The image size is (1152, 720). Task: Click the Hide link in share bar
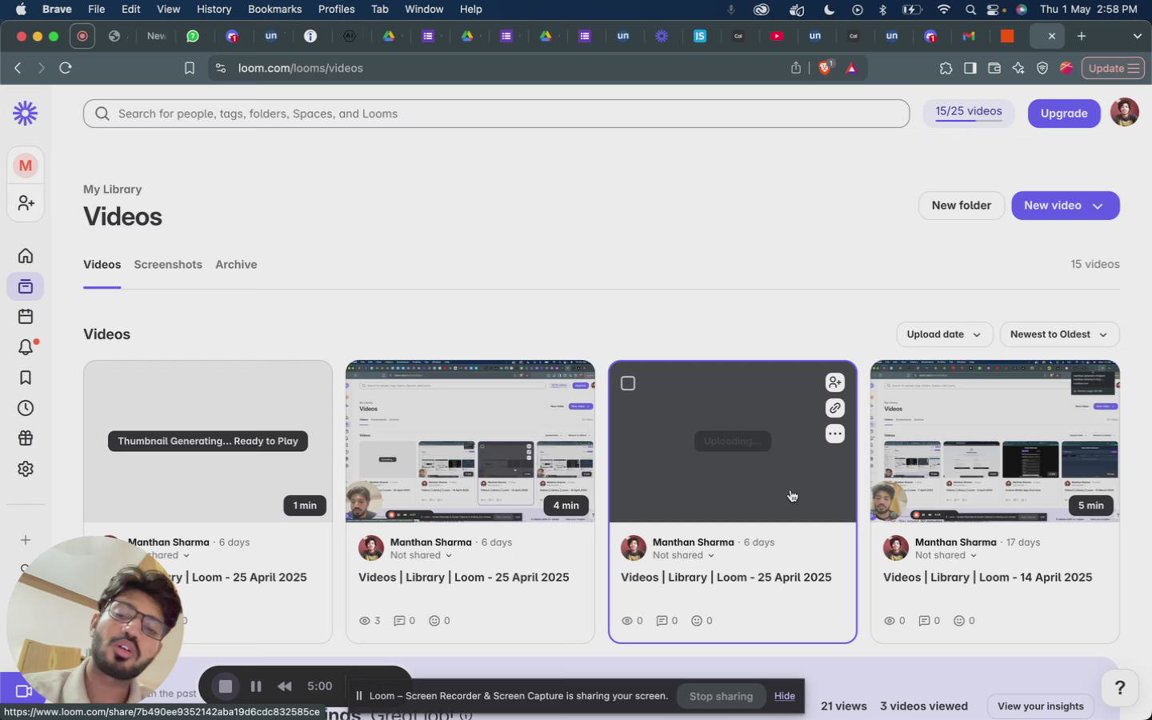click(x=784, y=696)
